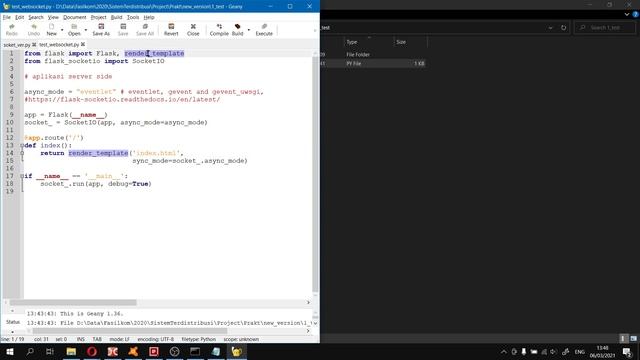Click the 'filetype: Python' status entry
This screenshot has height=360, width=640.
tap(199, 339)
